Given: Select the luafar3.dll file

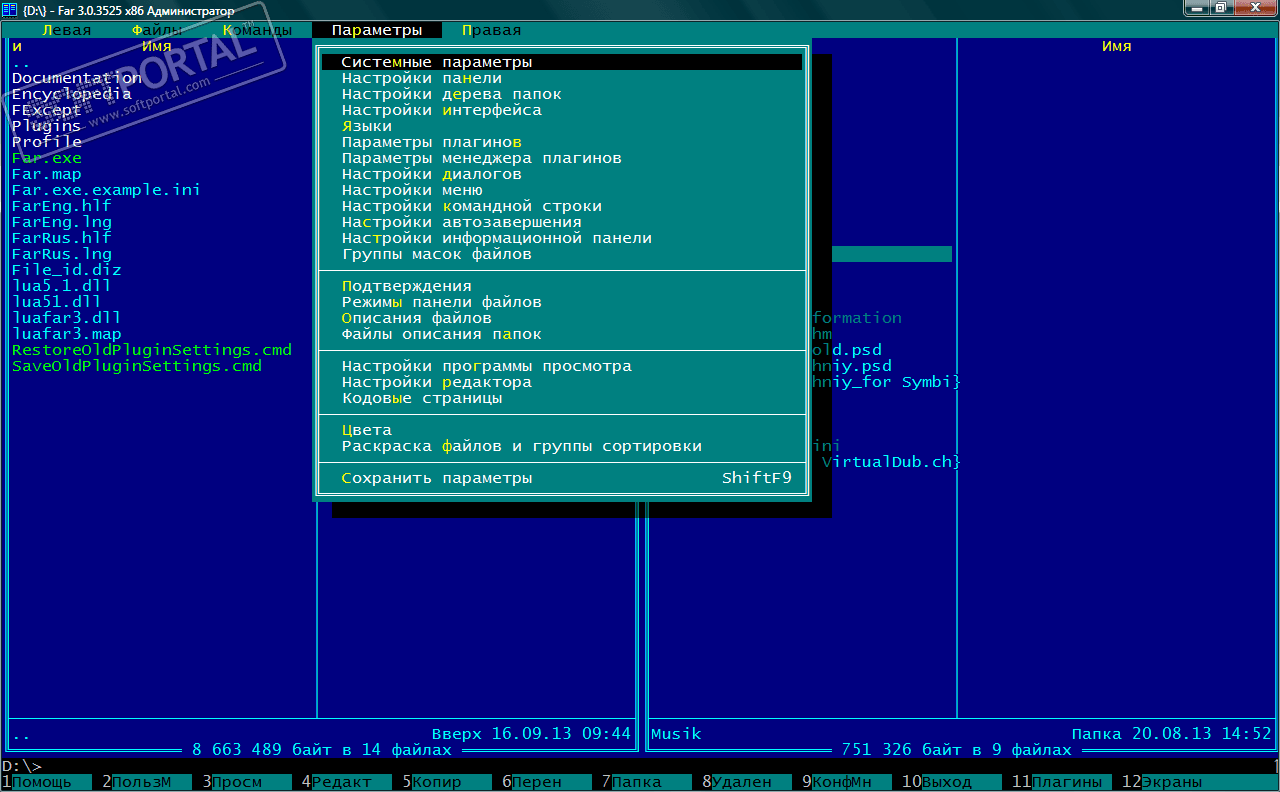Looking at the screenshot, I should point(67,318).
